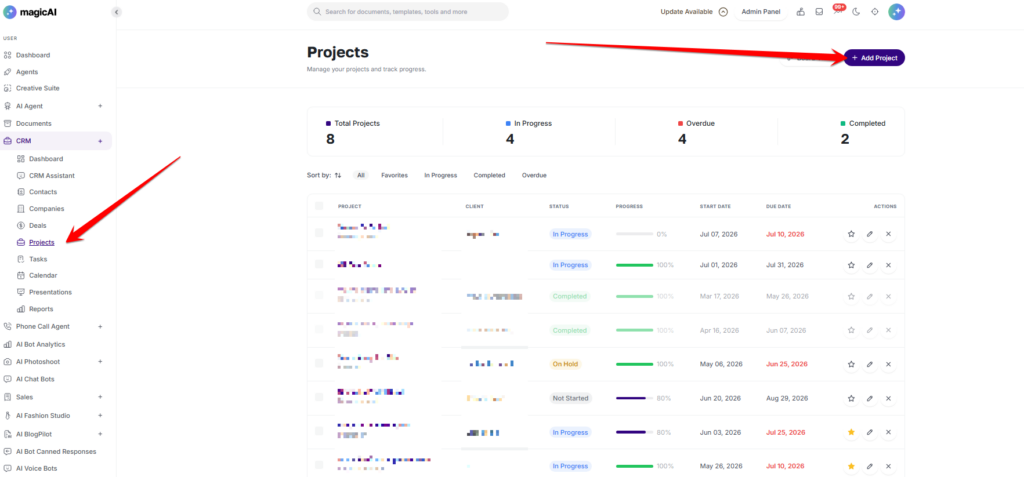Screen dimensions: 1024x477
Task: Unfavorite the project starting Jun 03, 2026
Action: (x=851, y=432)
